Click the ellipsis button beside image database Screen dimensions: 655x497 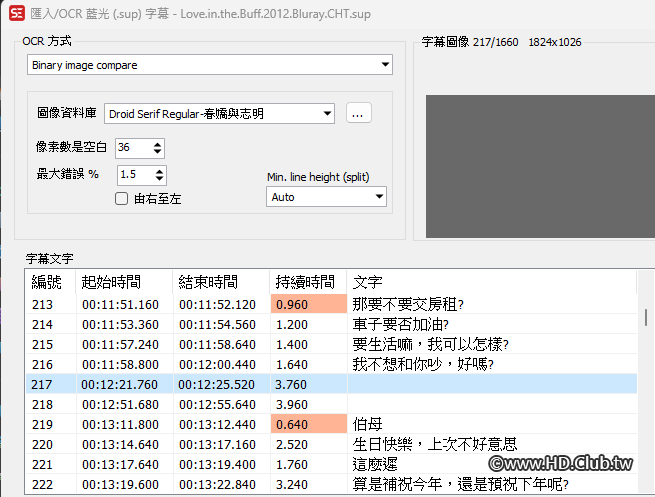[358, 113]
